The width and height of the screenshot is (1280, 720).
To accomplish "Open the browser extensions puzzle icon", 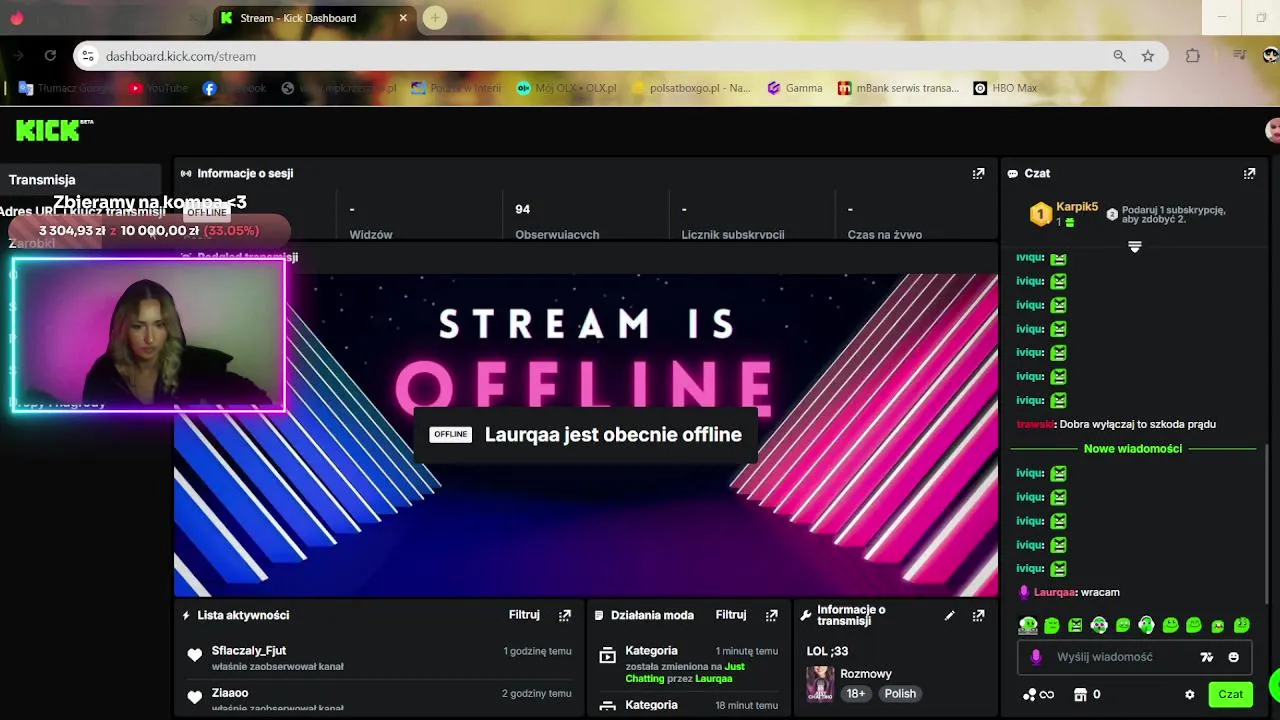I will tap(1192, 56).
